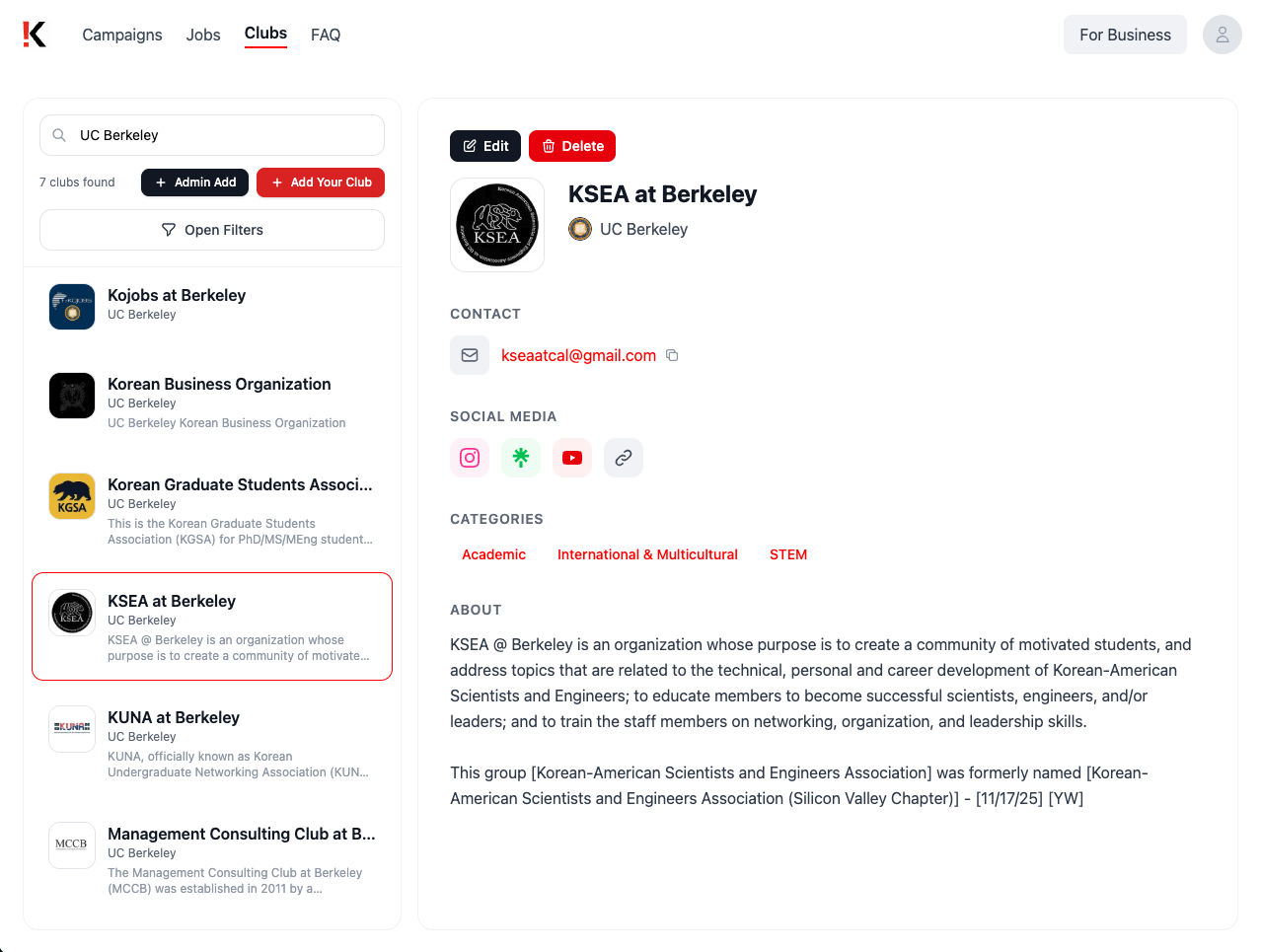
Task: Go to the Jobs tab
Action: (203, 35)
